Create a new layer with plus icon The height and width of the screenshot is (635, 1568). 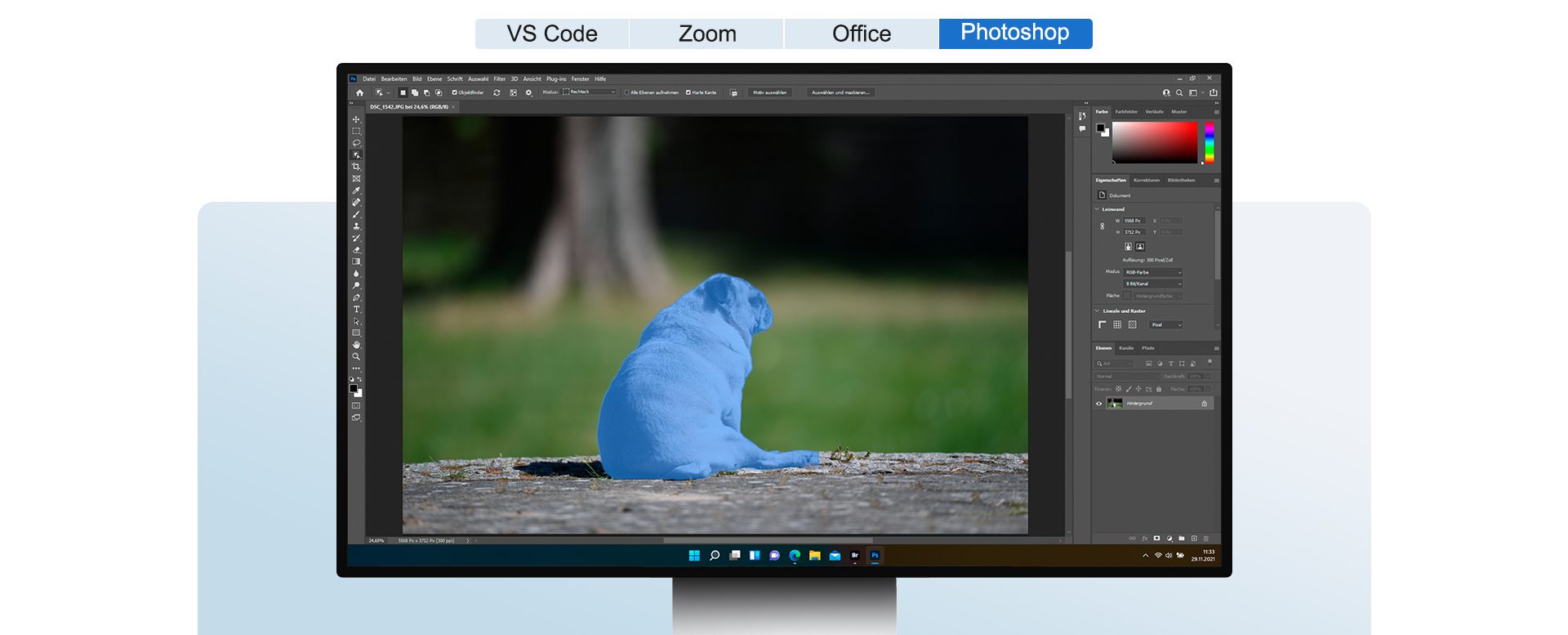1194,539
